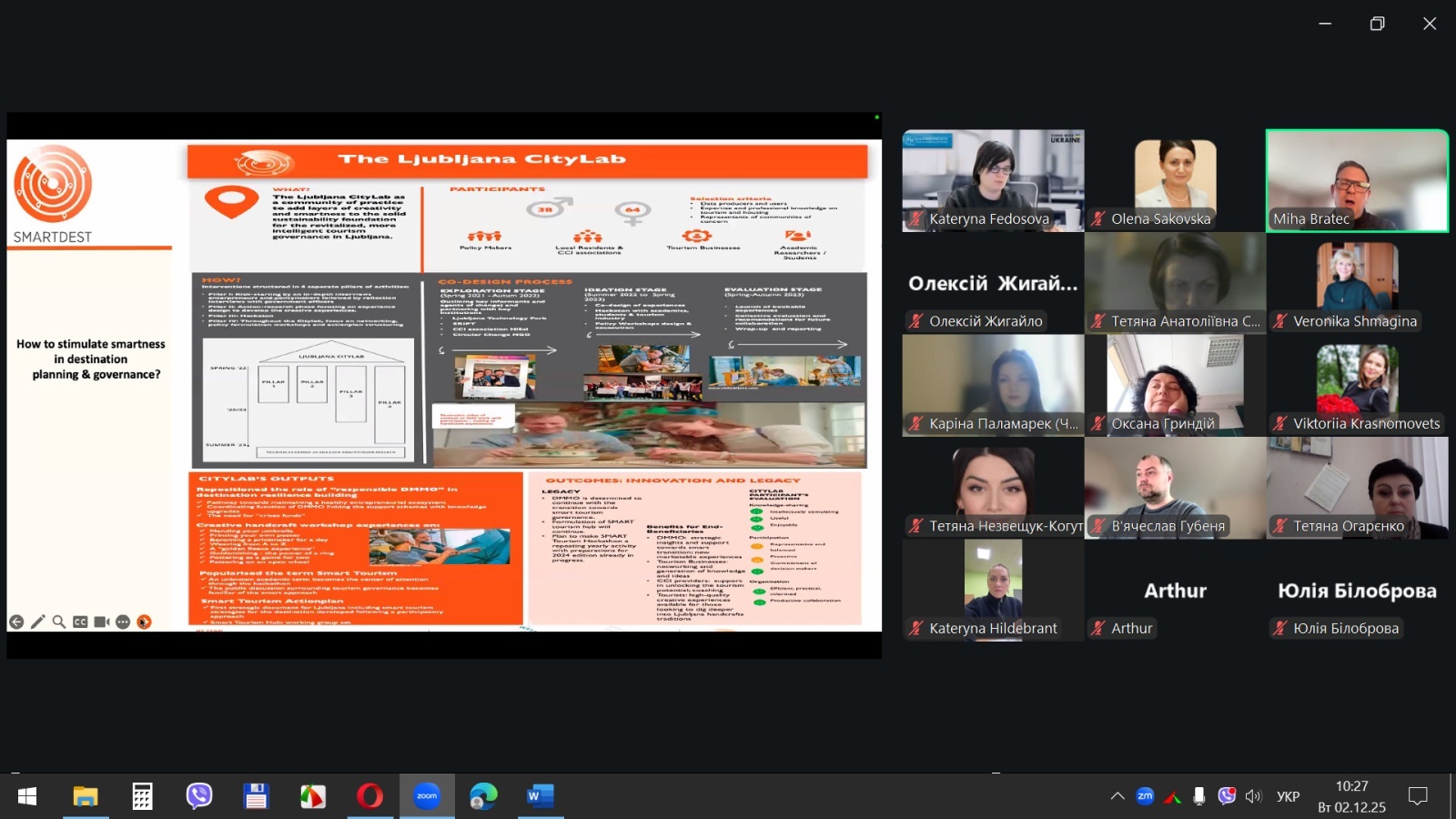Viewport: 1456px width, 819px height.
Task: Select Arthur's participant tile
Action: point(1175,591)
